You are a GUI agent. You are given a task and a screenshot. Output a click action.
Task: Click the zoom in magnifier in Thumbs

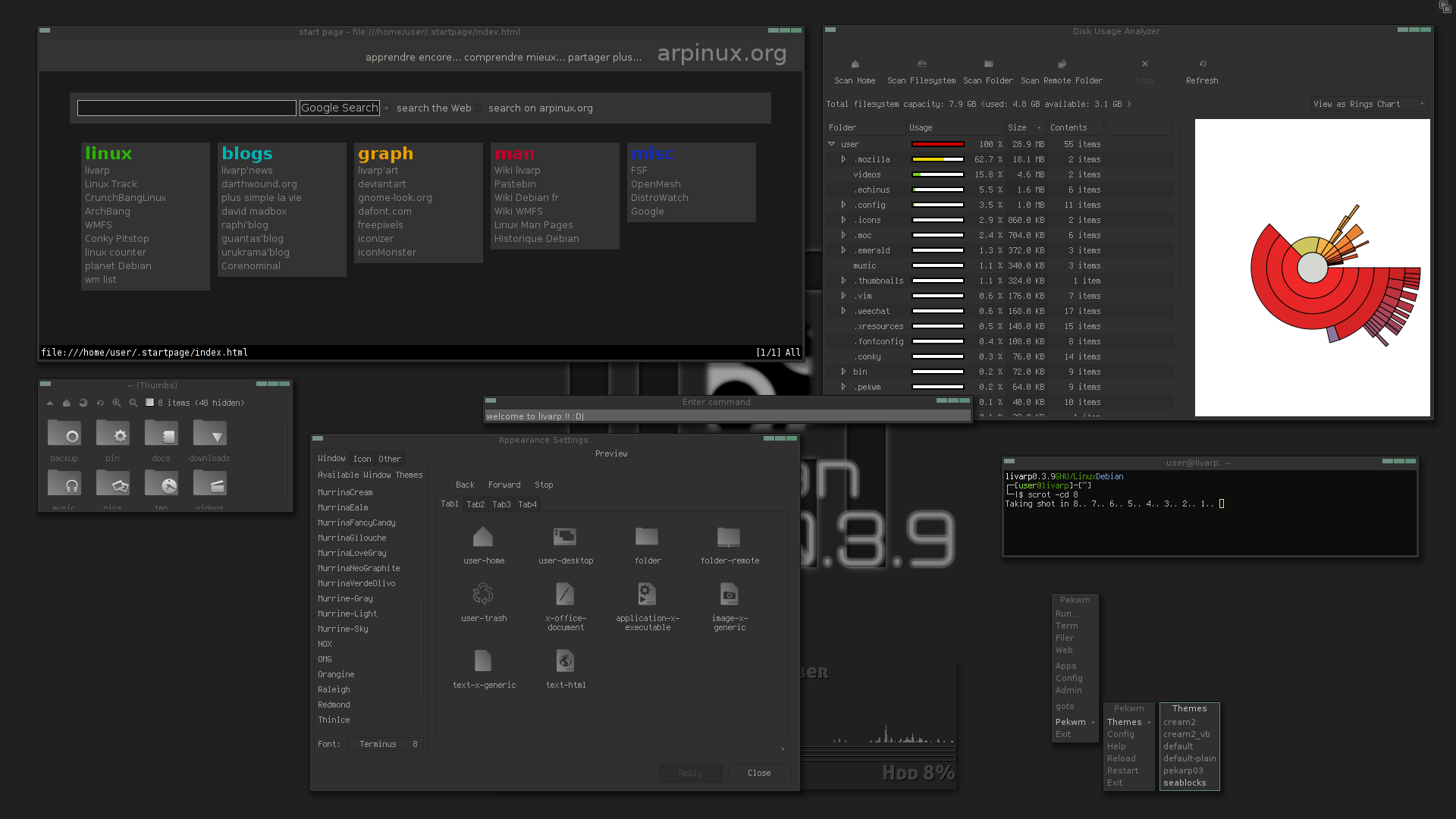[117, 403]
